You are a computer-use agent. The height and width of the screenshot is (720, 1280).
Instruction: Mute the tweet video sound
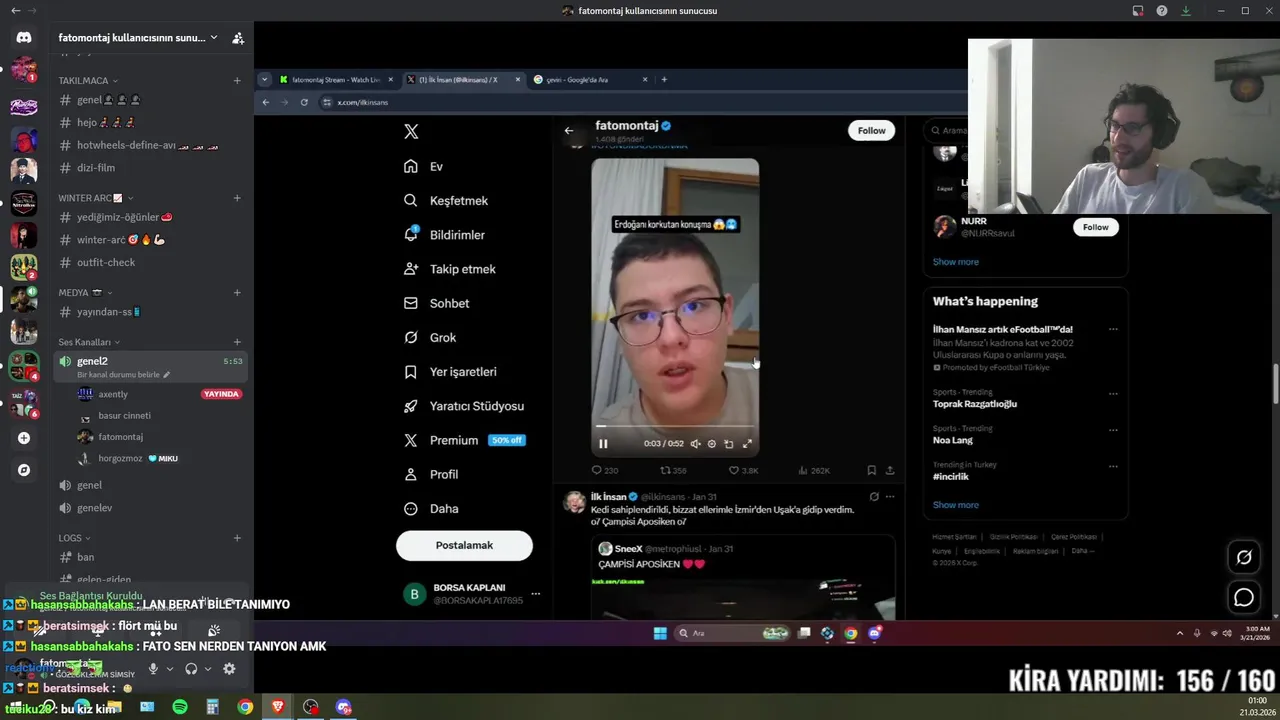(696, 444)
